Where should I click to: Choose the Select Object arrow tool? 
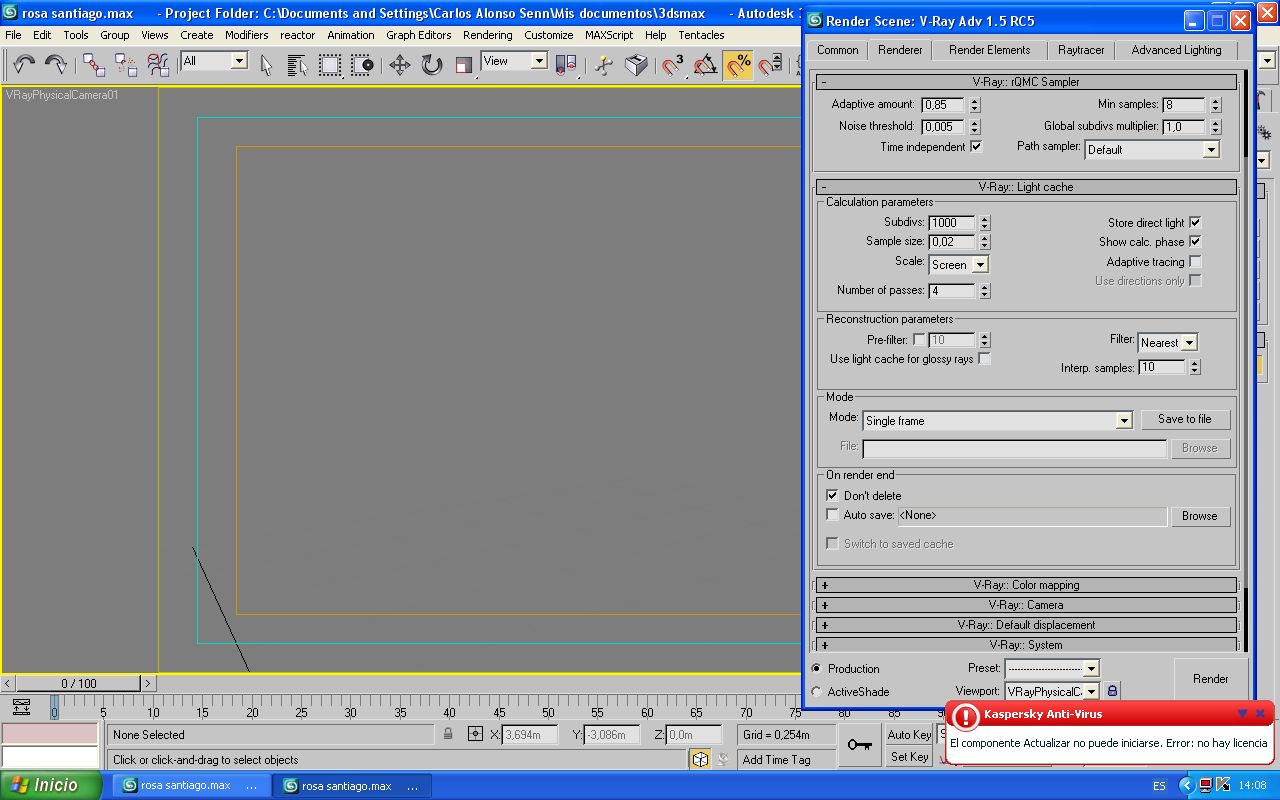tap(266, 65)
